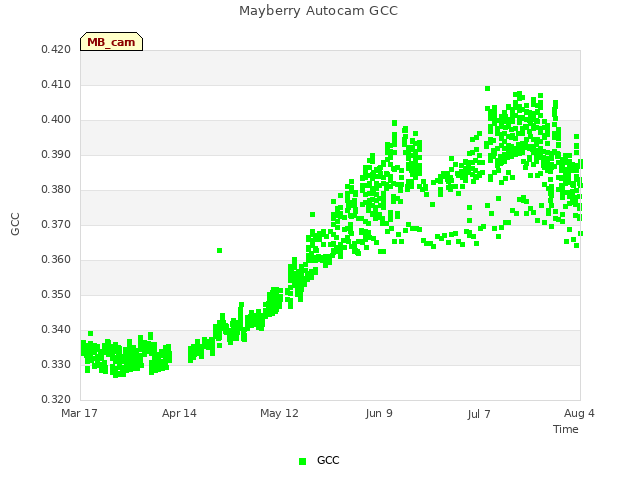The width and height of the screenshot is (640, 480).
Task: Click the vertical GCC axis title
Action: pyautogui.click(x=15, y=224)
